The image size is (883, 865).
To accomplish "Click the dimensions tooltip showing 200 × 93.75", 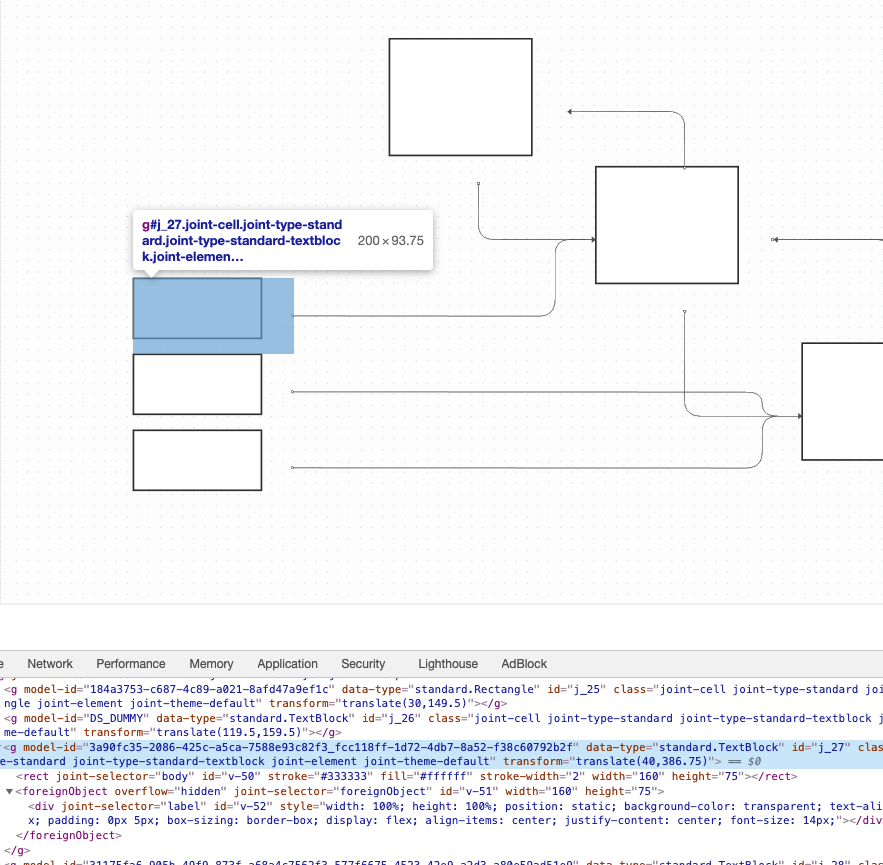I will click(390, 240).
